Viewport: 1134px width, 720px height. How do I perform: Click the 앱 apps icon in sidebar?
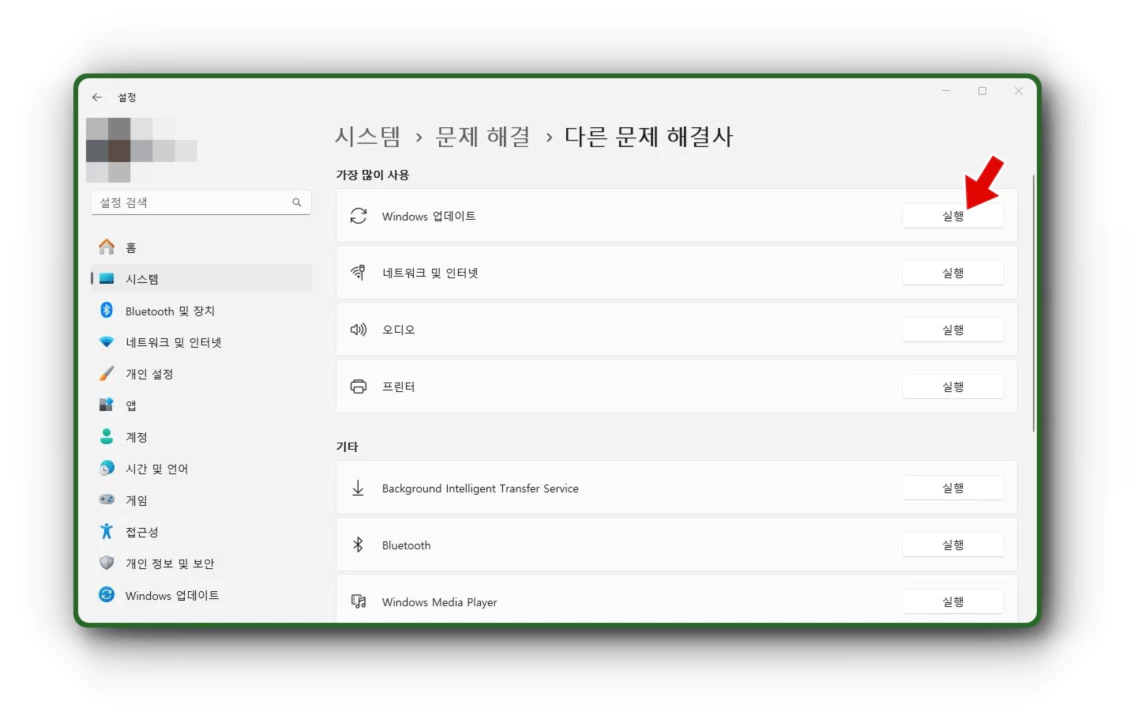[x=106, y=405]
